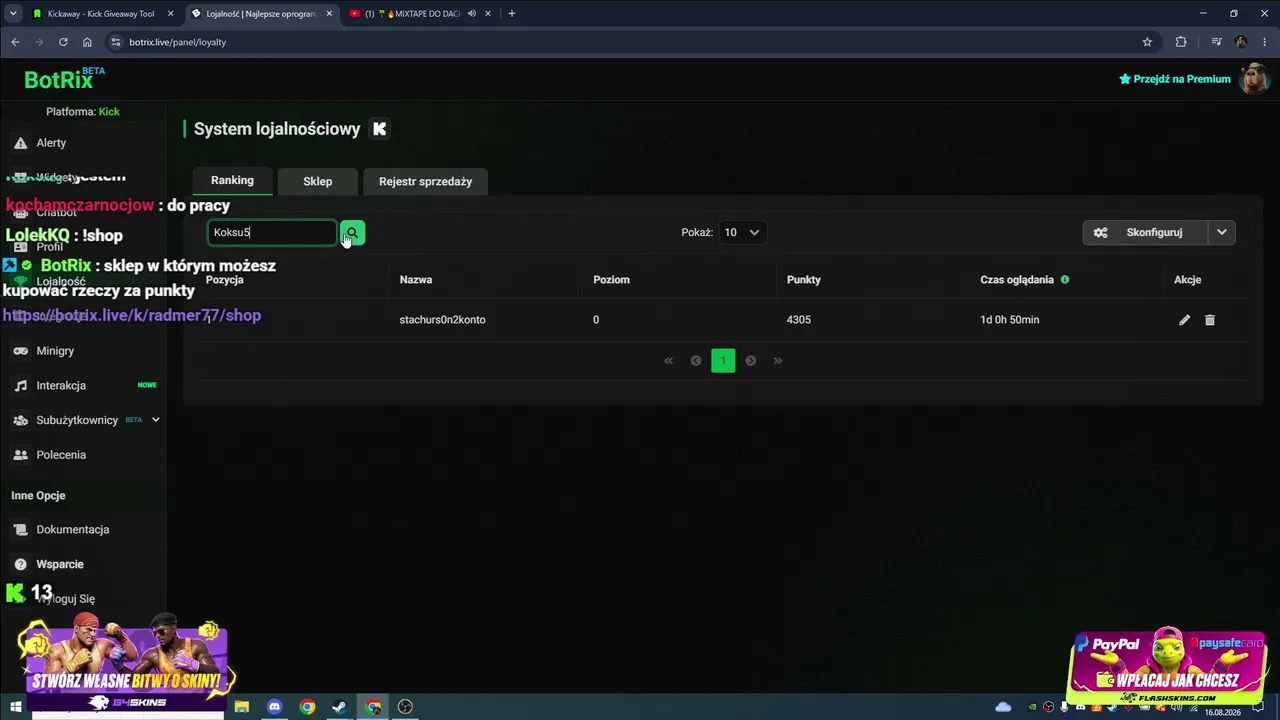Click the Punkty column header
The image size is (1280, 720).
(804, 280)
